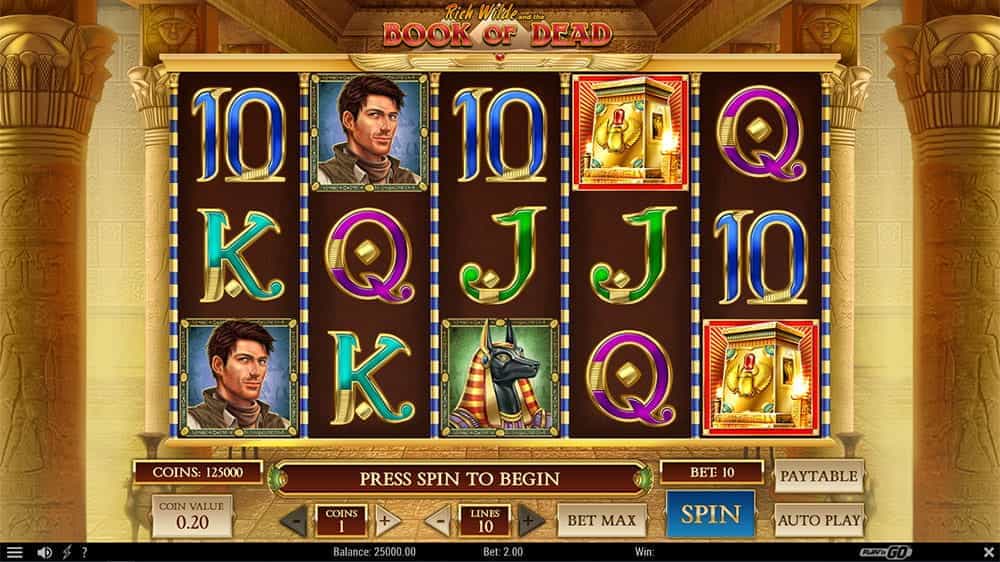This screenshot has width=1000, height=562.
Task: Click the Play'n GO logo
Action: point(886,552)
